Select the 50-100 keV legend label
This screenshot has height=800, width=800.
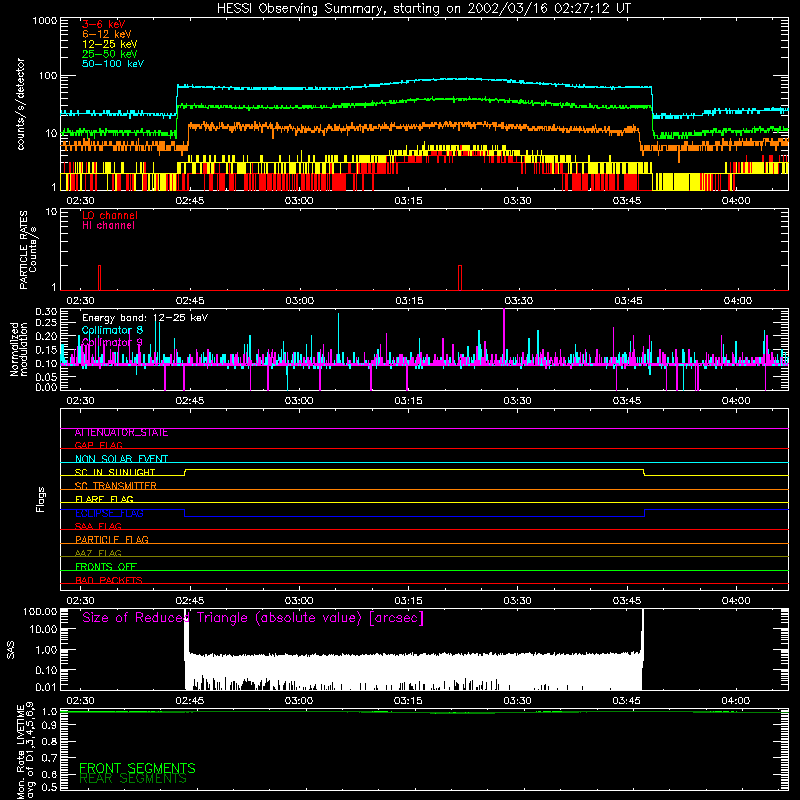click(x=113, y=64)
